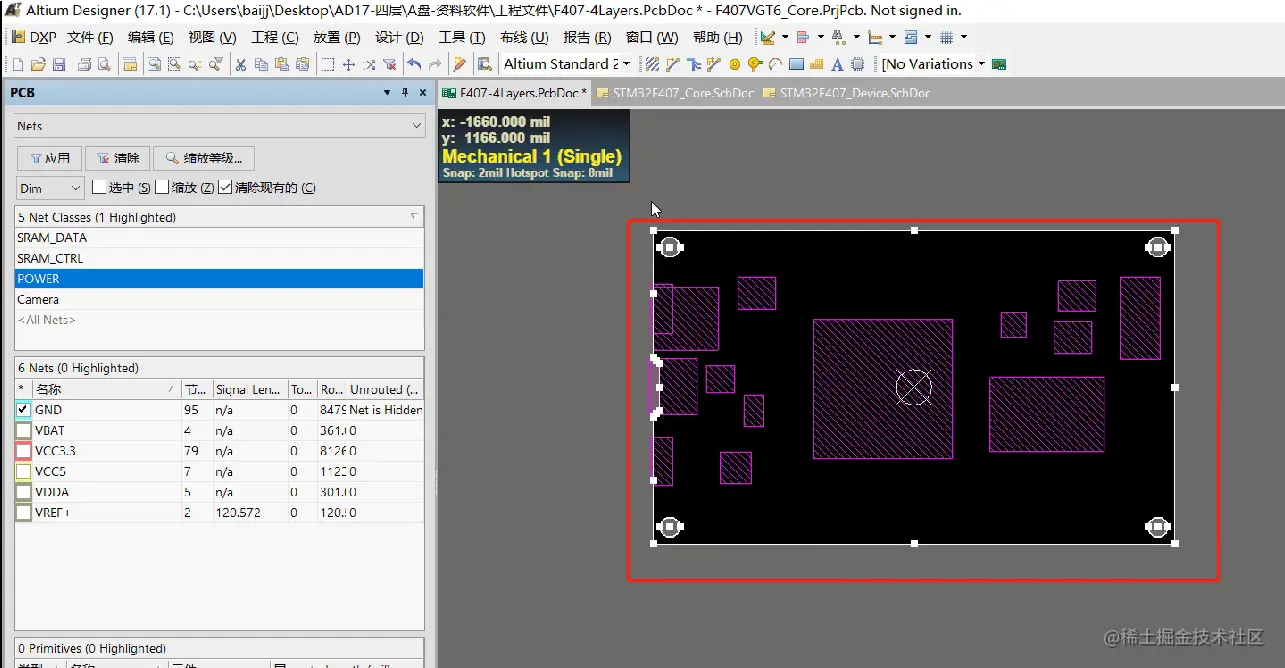Open the PCB panel options arrow
The width and height of the screenshot is (1285, 668).
pyautogui.click(x=387, y=93)
